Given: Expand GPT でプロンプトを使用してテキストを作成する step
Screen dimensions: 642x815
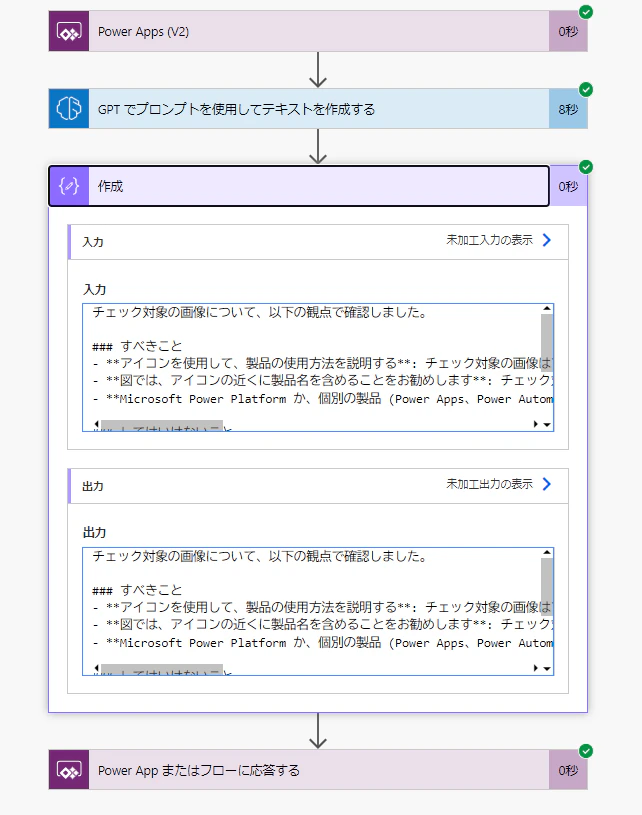Looking at the screenshot, I should (x=318, y=109).
